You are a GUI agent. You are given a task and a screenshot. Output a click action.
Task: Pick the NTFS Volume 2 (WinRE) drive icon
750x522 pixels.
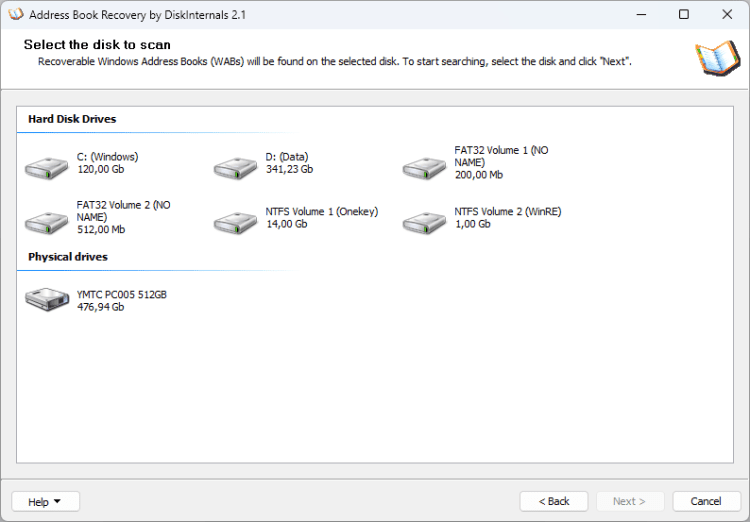pyautogui.click(x=424, y=222)
